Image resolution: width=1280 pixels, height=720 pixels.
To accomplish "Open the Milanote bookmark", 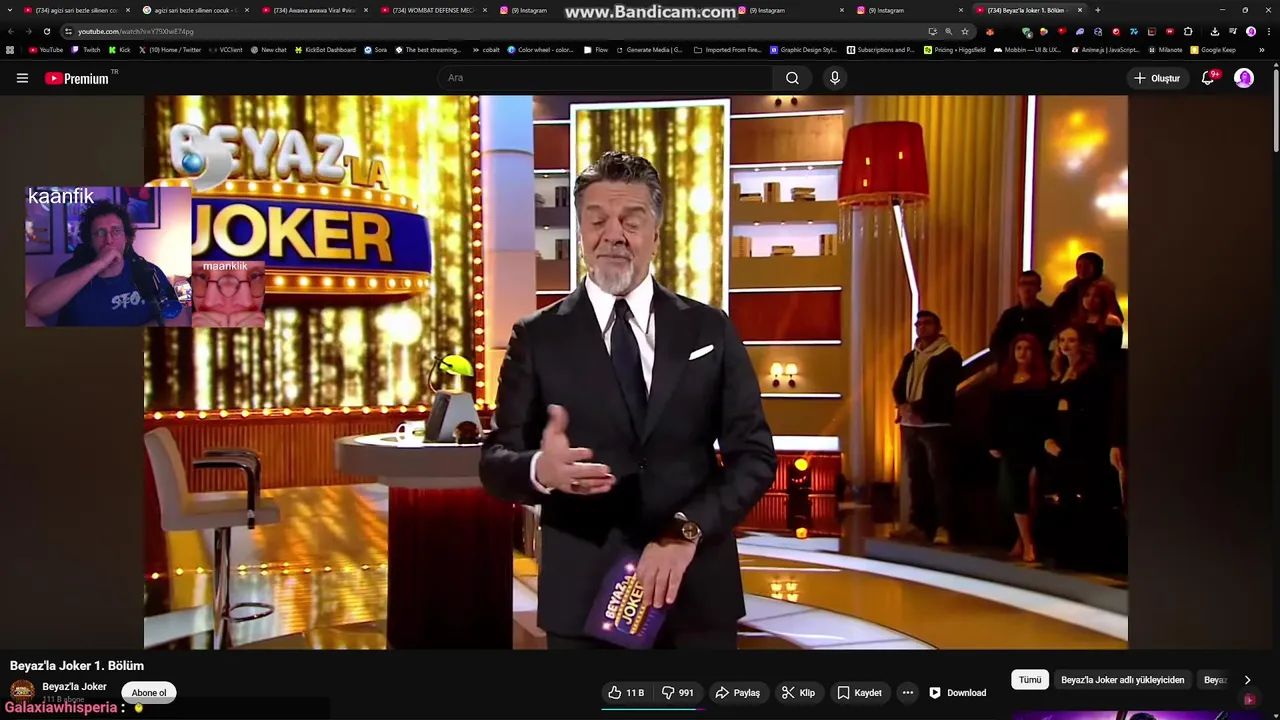I will [x=1165, y=50].
